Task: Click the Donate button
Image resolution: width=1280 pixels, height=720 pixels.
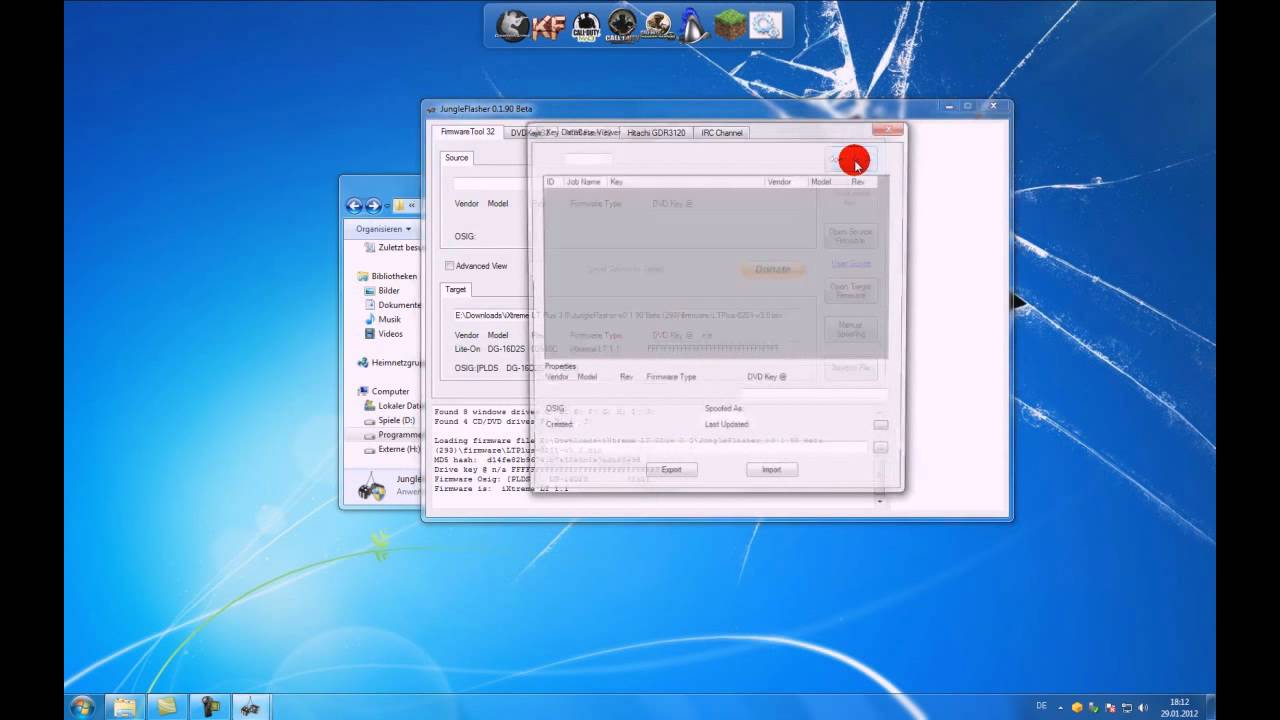Action: (772, 269)
